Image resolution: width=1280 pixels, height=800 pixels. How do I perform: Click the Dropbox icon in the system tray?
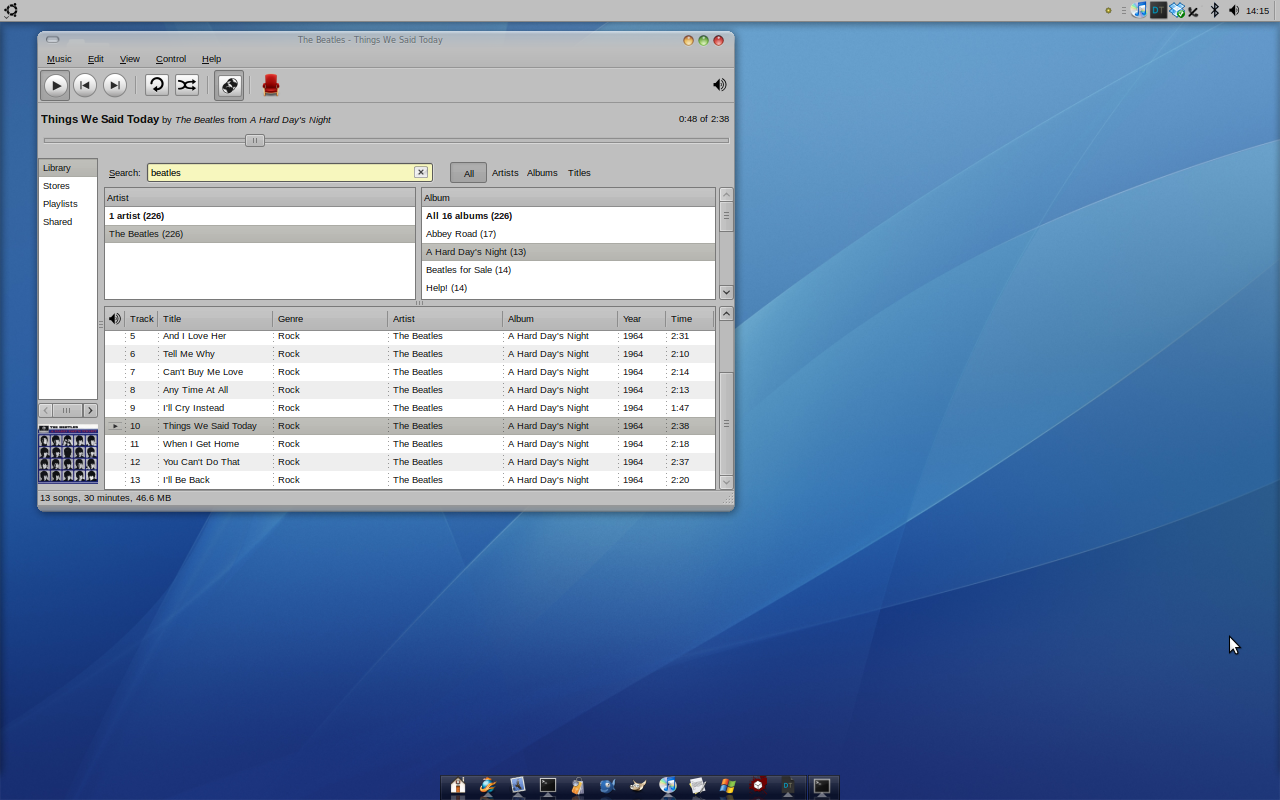point(1177,10)
